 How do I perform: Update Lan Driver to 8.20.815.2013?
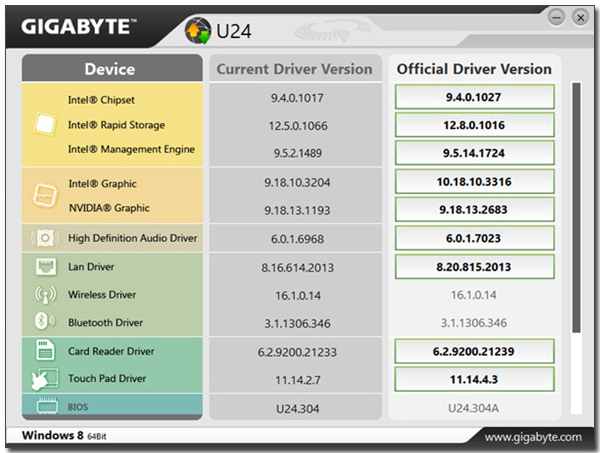click(x=474, y=267)
